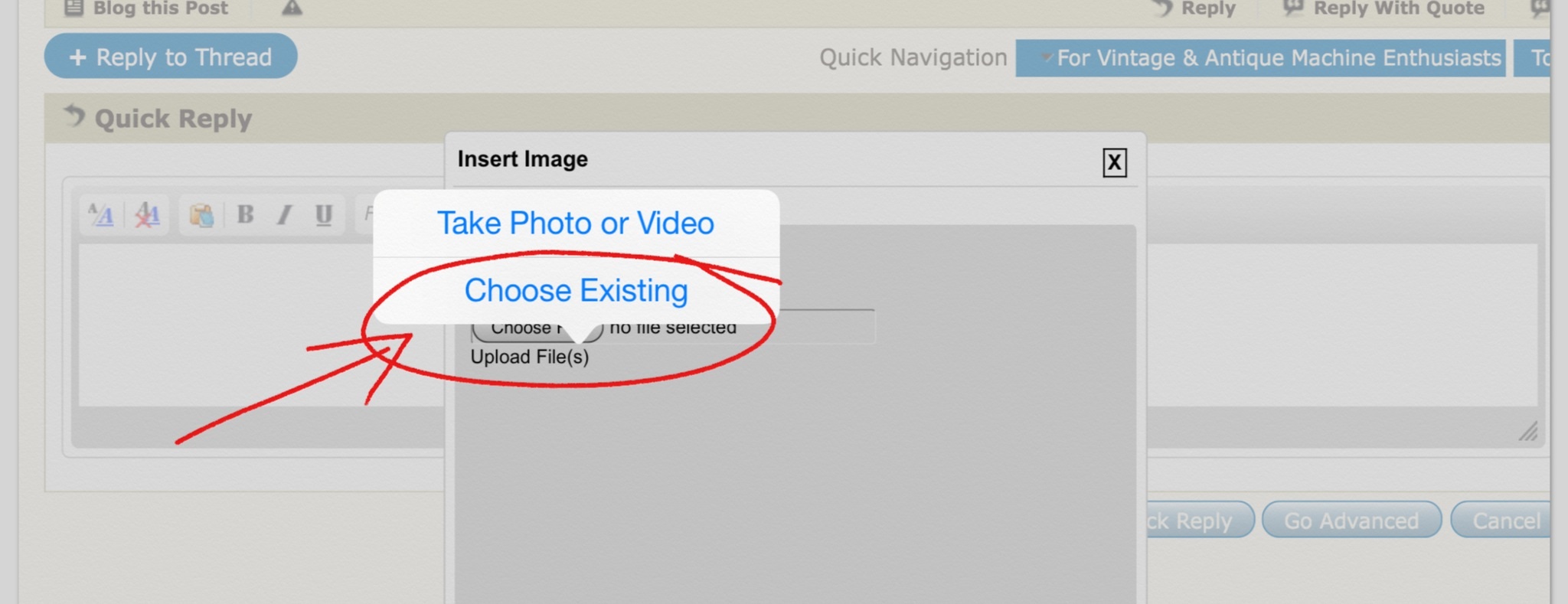The height and width of the screenshot is (604, 1568).
Task: Click the Quick Reply header arrow icon
Action: 74,116
